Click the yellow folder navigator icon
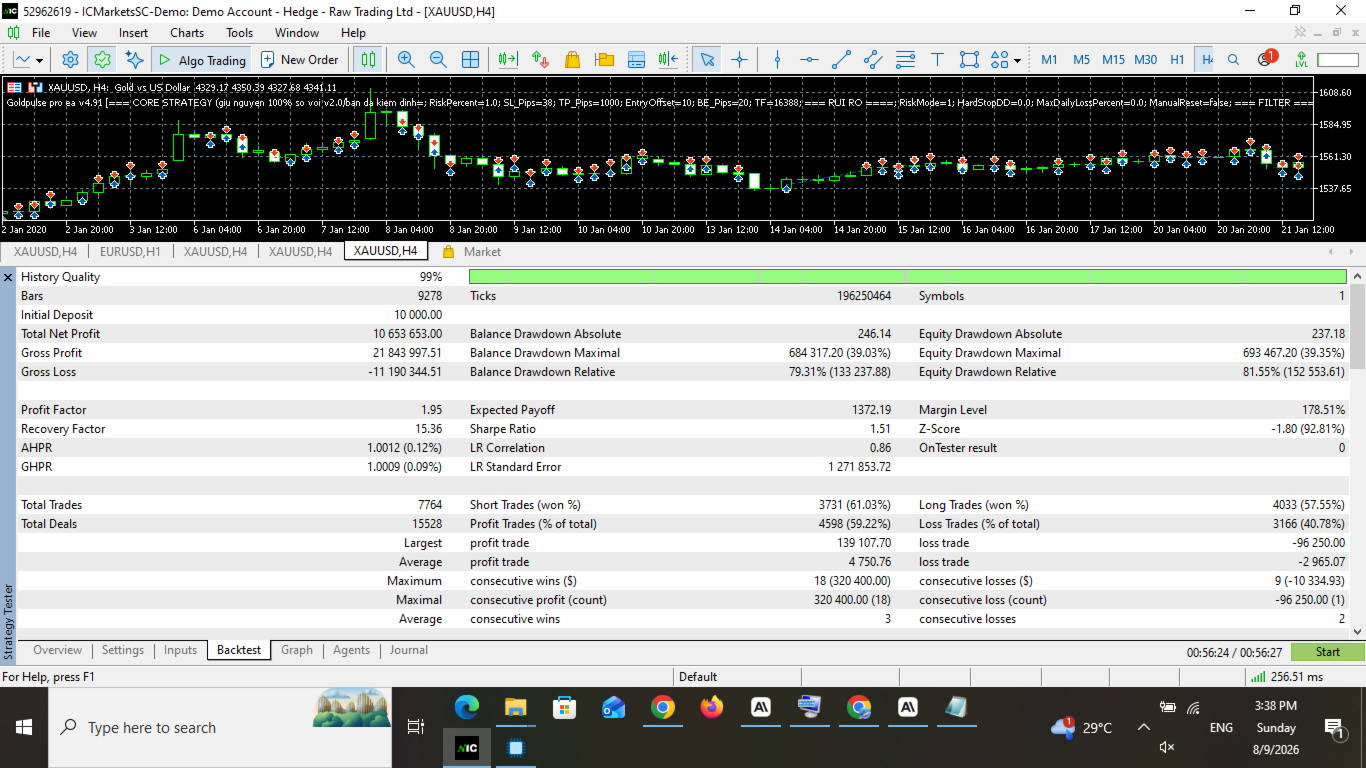The height and width of the screenshot is (768, 1366). [x=604, y=59]
